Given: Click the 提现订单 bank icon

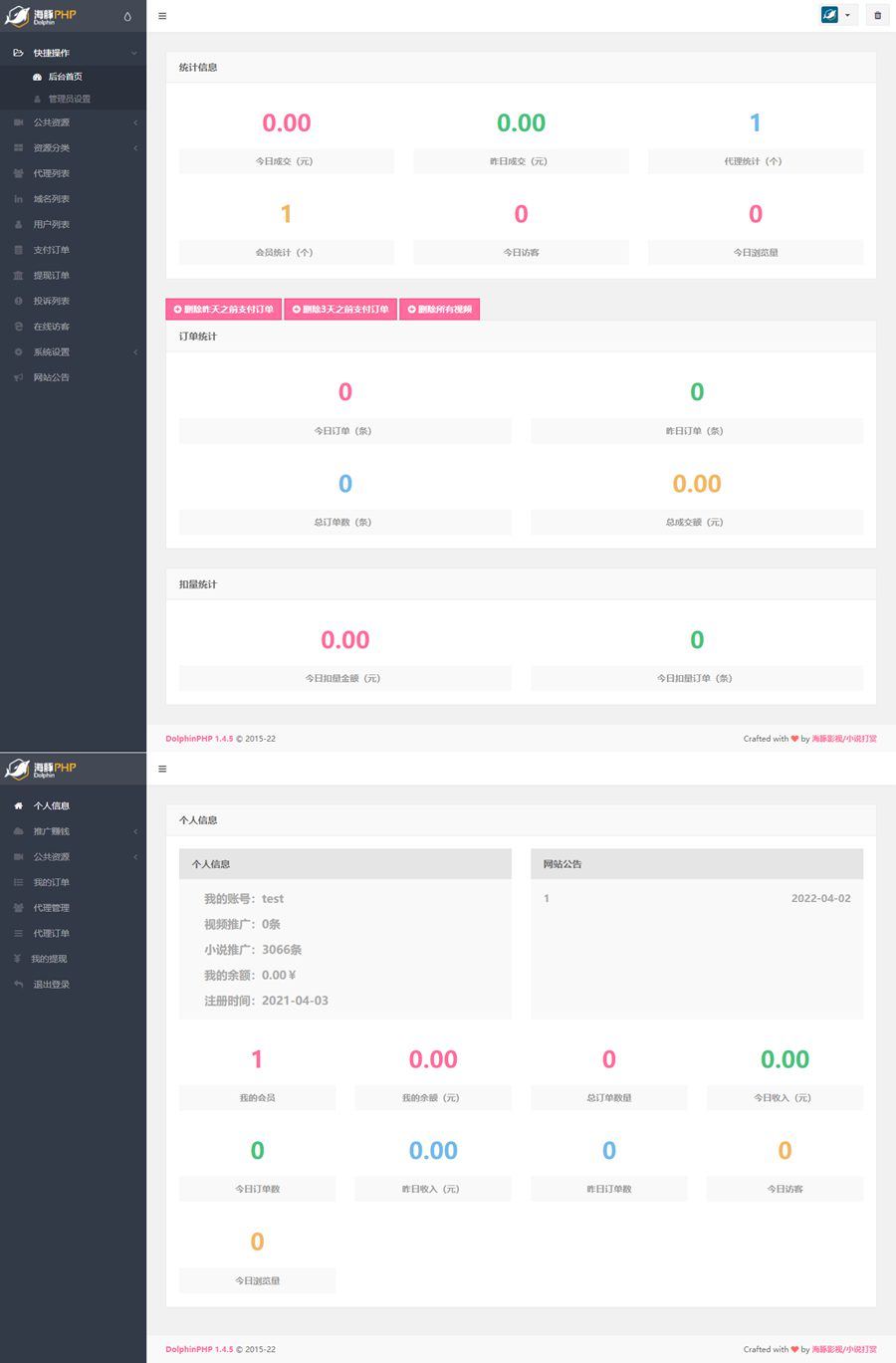Looking at the screenshot, I should tap(18, 276).
